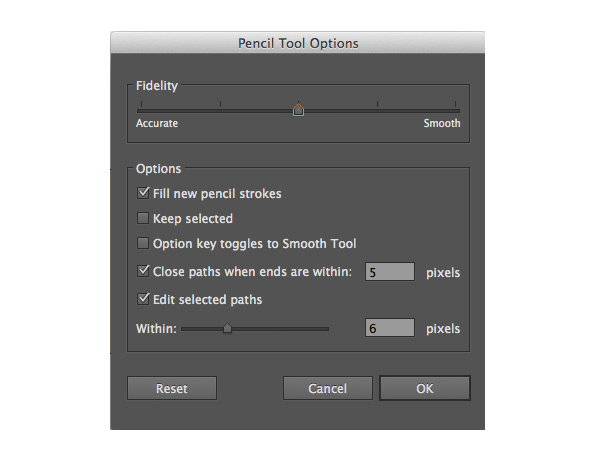This screenshot has width=600, height=466.
Task: Disable Close paths when ends are within
Action: (142, 271)
